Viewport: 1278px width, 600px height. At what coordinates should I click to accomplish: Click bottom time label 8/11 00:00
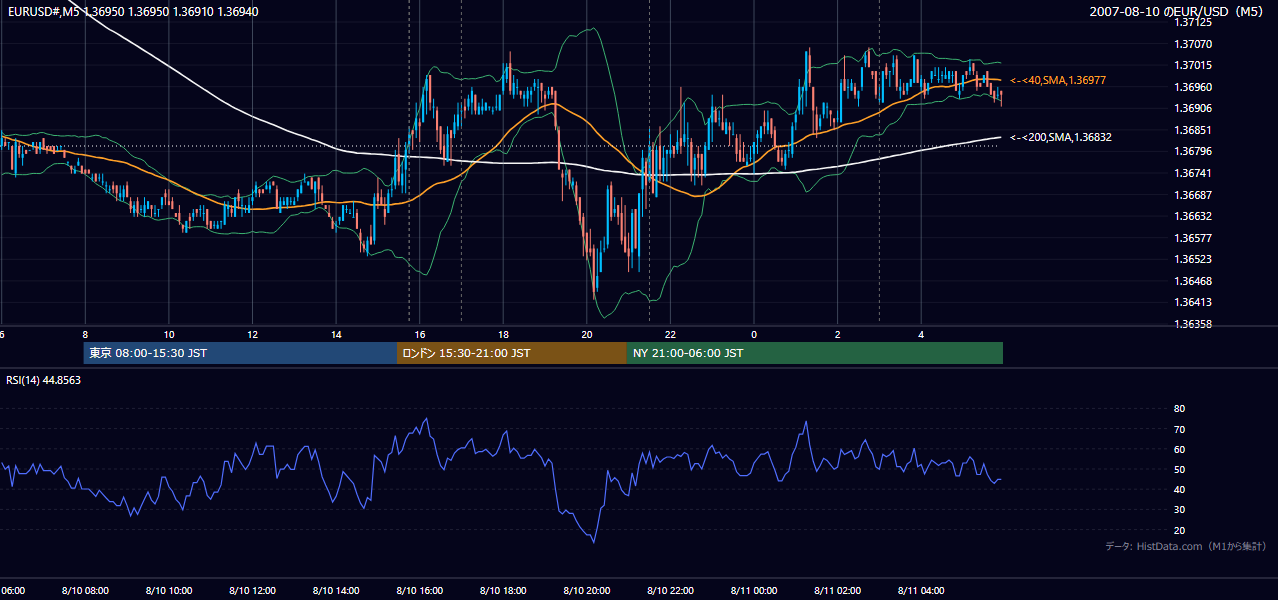(x=754, y=591)
